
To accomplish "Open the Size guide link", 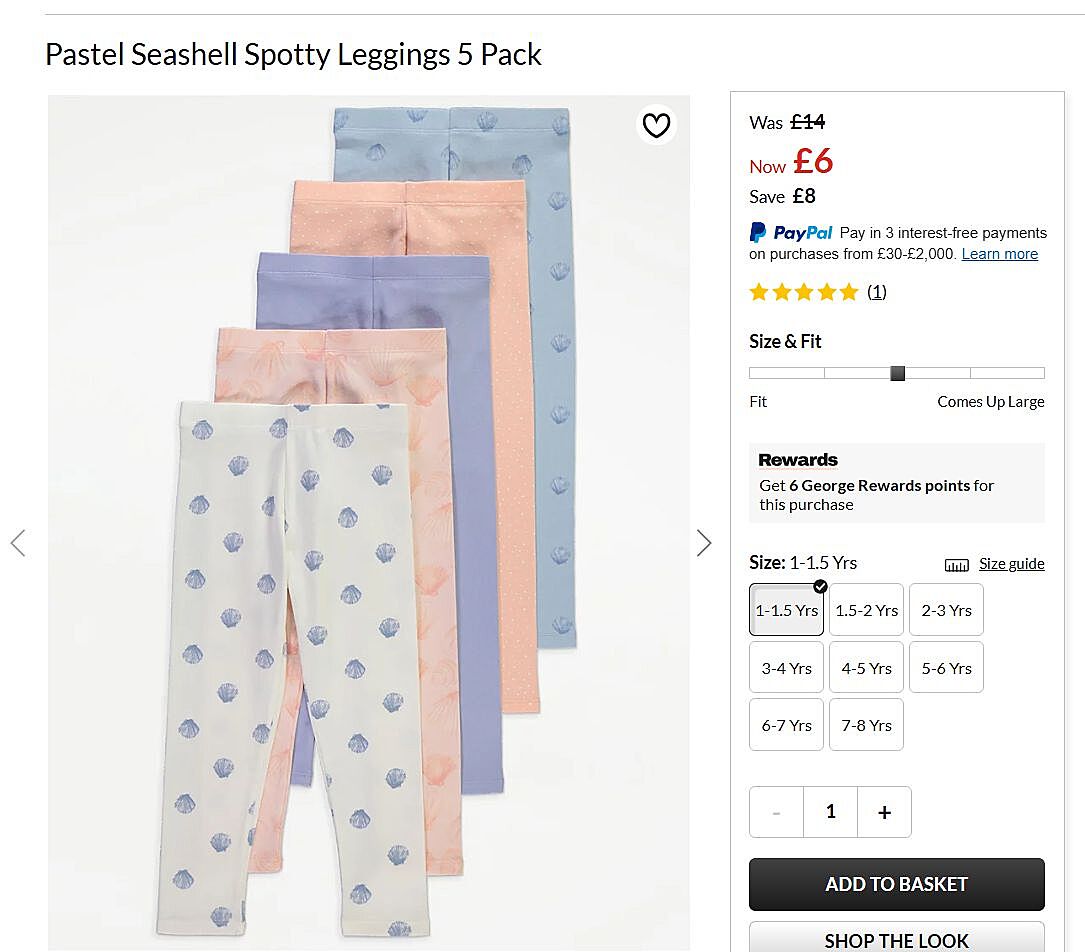I will click(1011, 564).
